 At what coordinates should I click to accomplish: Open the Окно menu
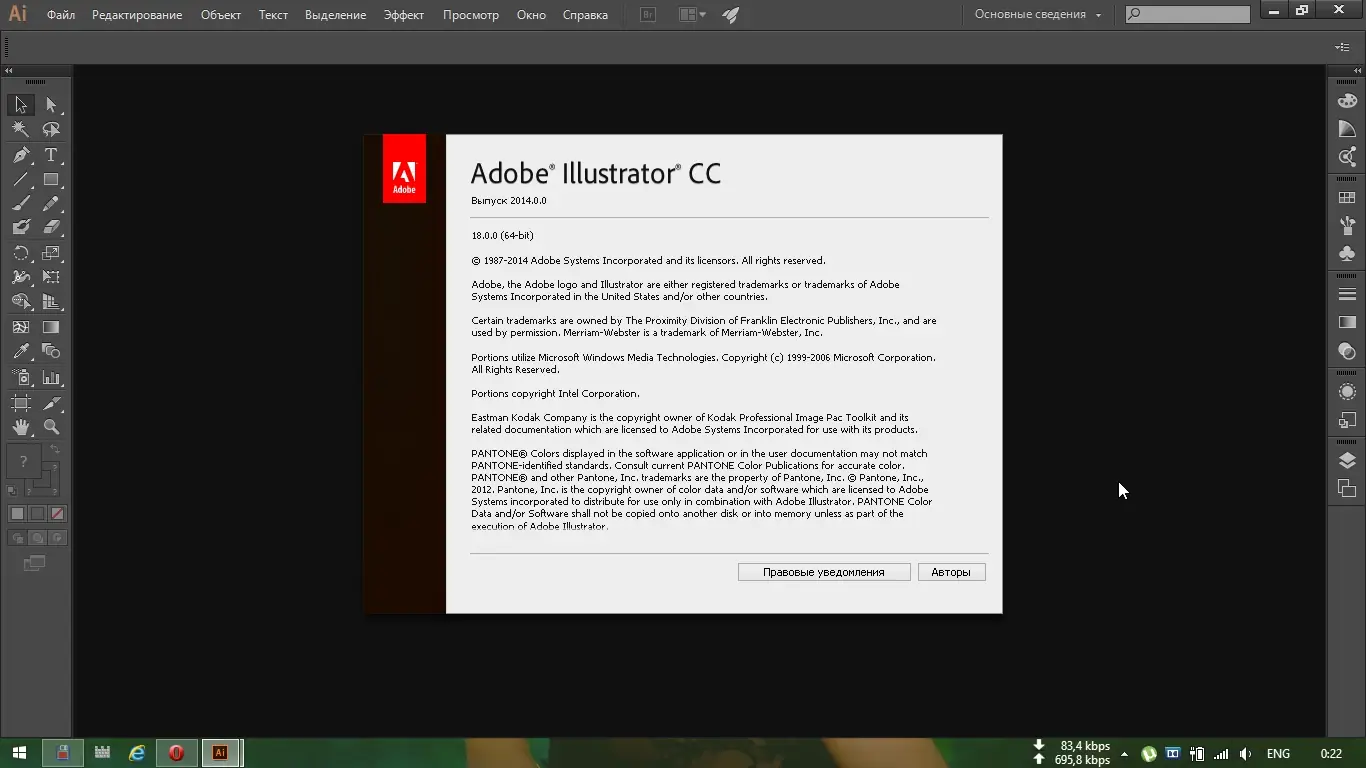pyautogui.click(x=531, y=14)
